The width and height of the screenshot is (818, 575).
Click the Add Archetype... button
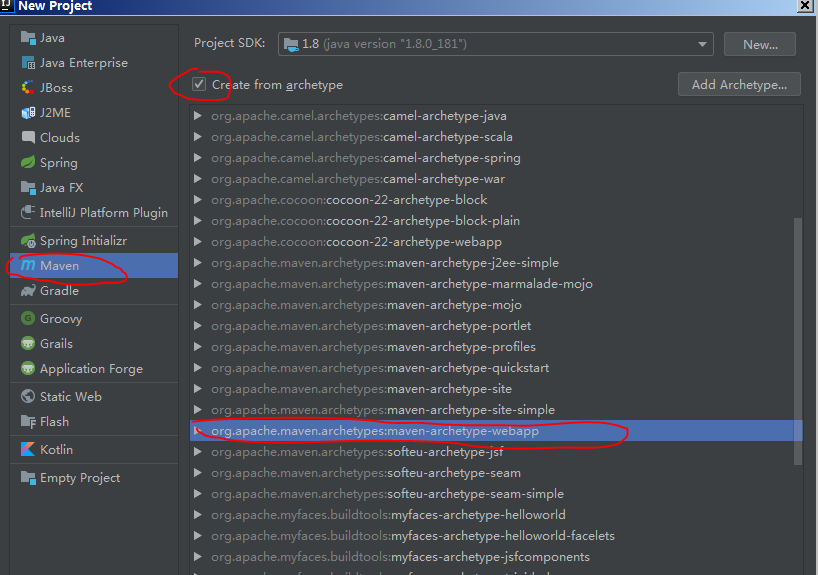click(739, 85)
